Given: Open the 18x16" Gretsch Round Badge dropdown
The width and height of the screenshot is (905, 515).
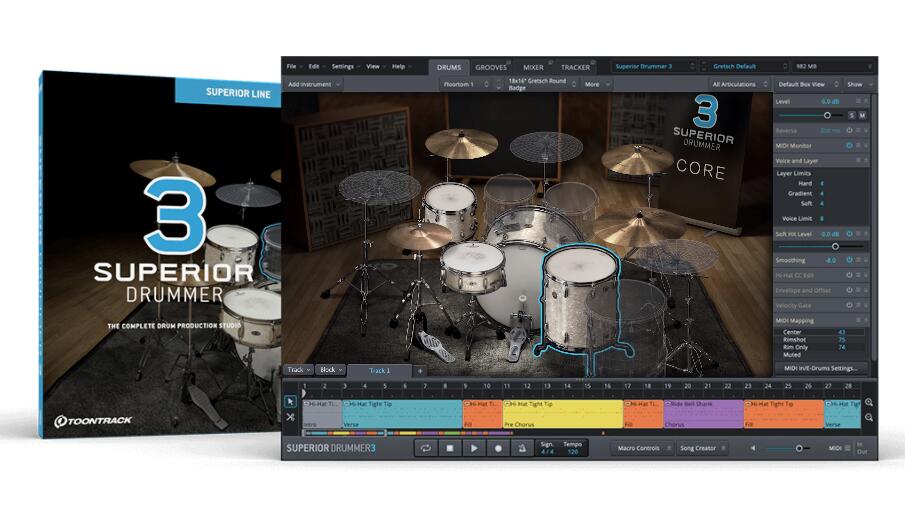Looking at the screenshot, I should coord(541,84).
